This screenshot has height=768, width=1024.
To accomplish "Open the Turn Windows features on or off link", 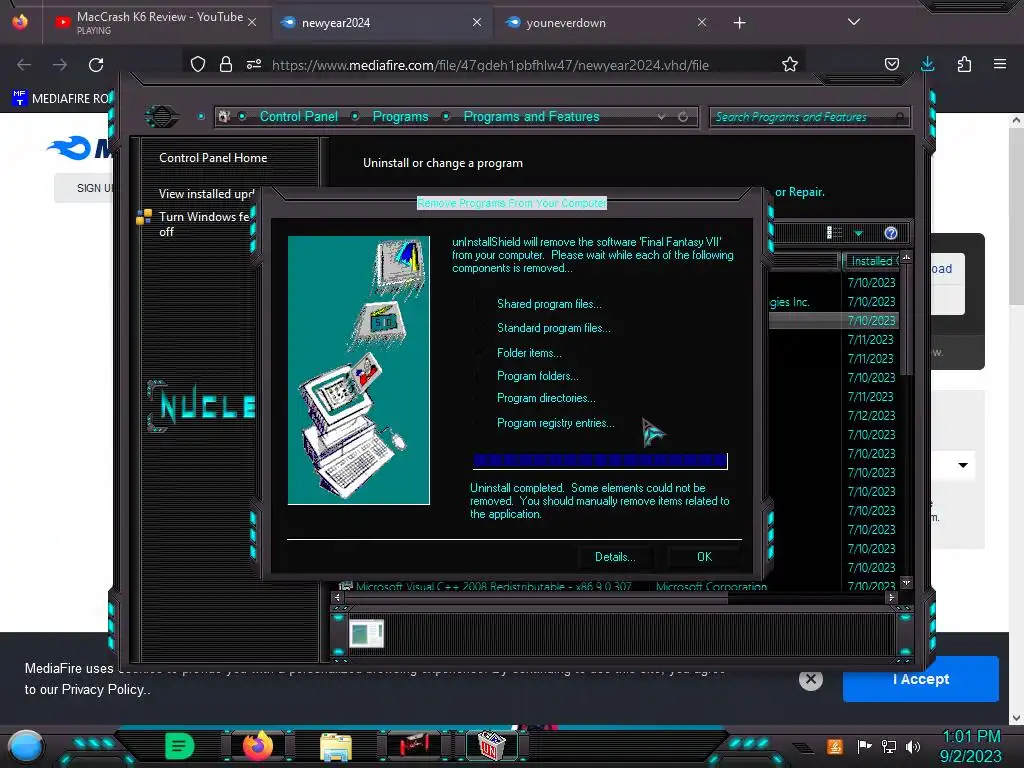I will tap(204, 224).
